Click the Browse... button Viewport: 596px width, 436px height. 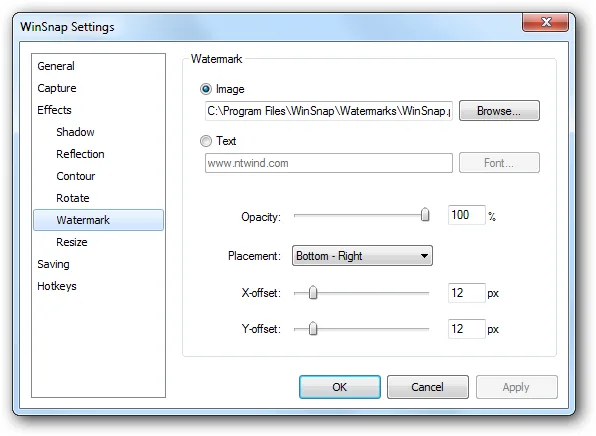(x=499, y=111)
